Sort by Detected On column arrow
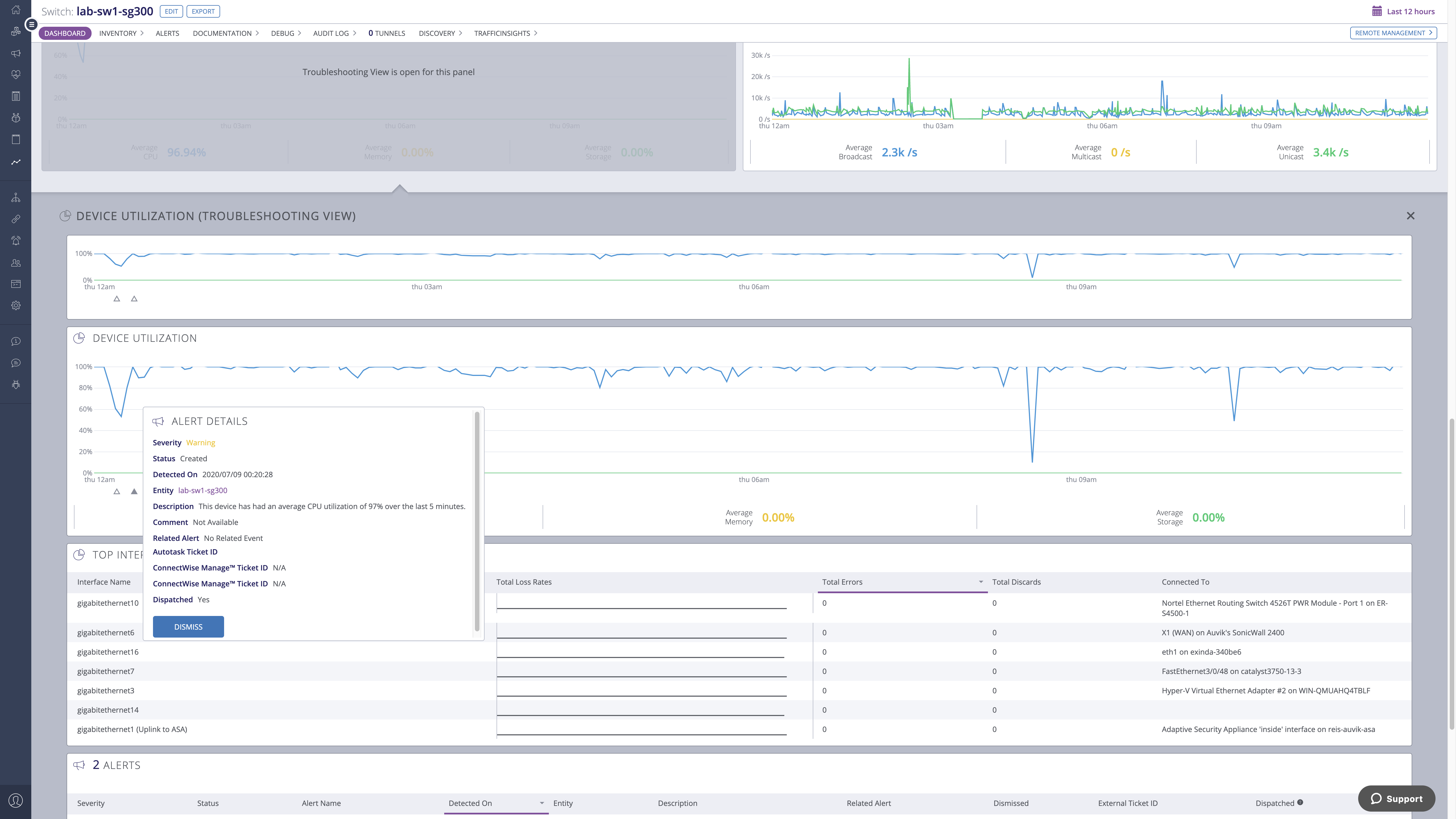This screenshot has width=1456, height=819. click(x=541, y=803)
